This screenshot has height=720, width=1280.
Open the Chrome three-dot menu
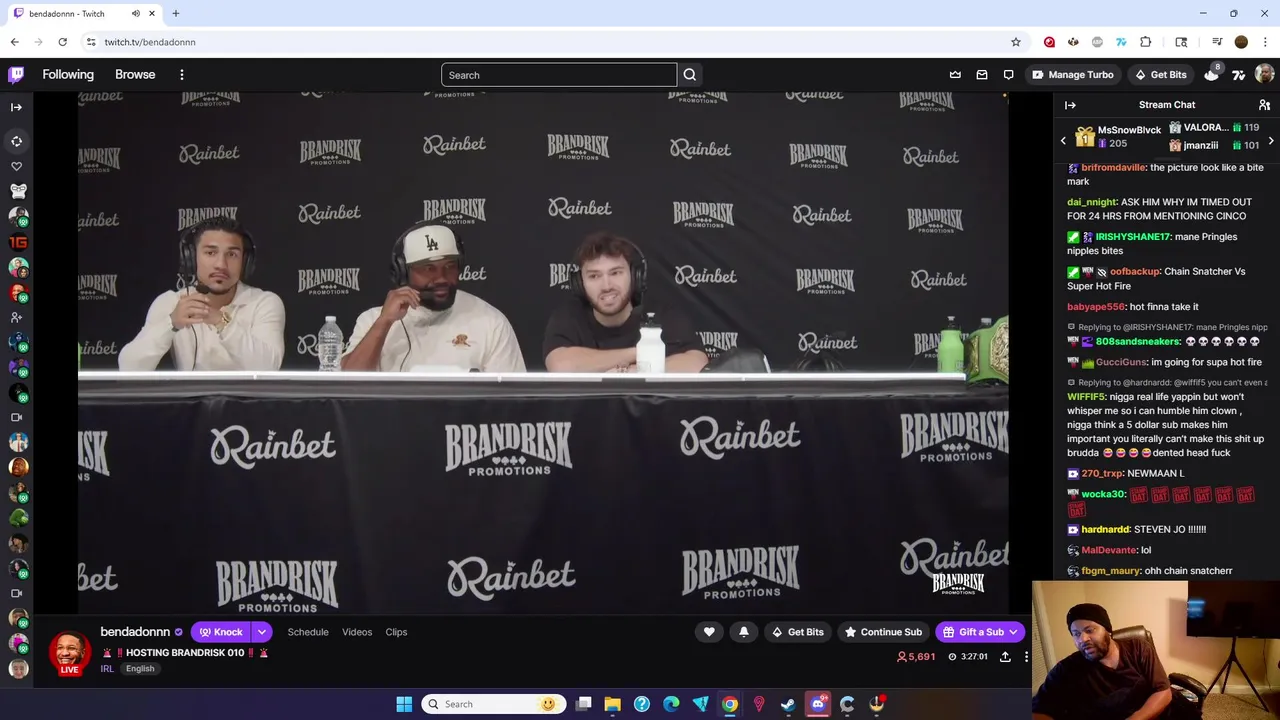pos(1265,42)
